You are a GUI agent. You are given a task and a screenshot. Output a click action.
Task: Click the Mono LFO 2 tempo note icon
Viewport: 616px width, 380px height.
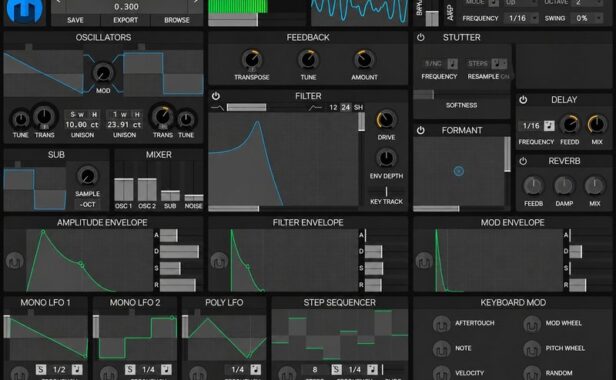click(166, 369)
